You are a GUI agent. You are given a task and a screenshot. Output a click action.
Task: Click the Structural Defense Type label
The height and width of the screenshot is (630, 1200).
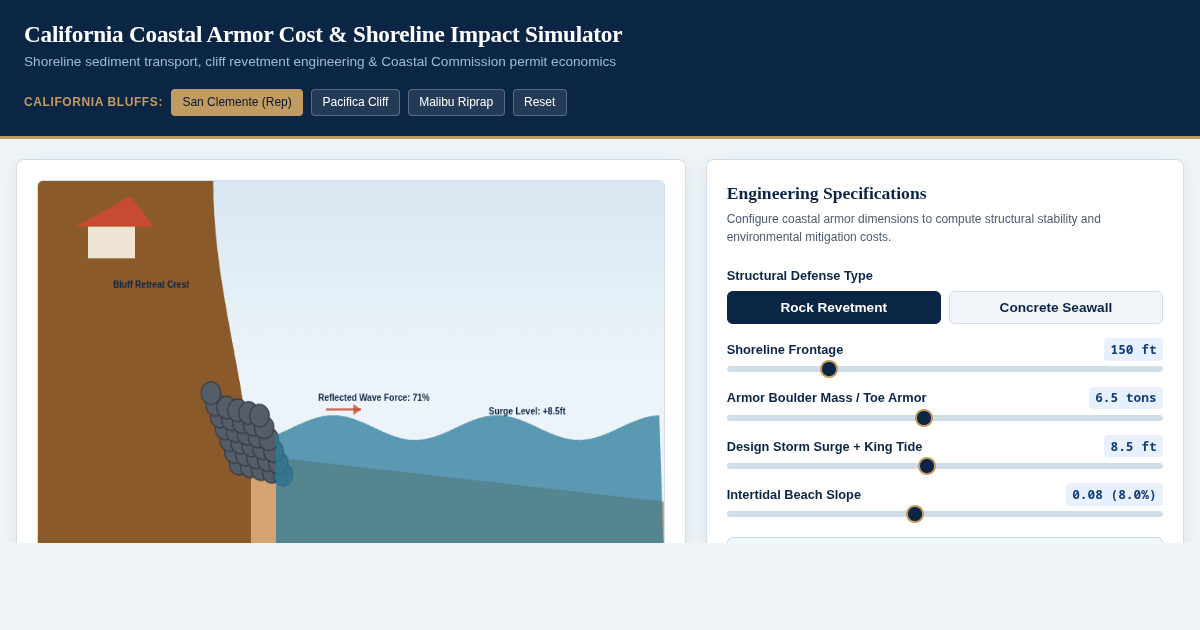coord(800,276)
